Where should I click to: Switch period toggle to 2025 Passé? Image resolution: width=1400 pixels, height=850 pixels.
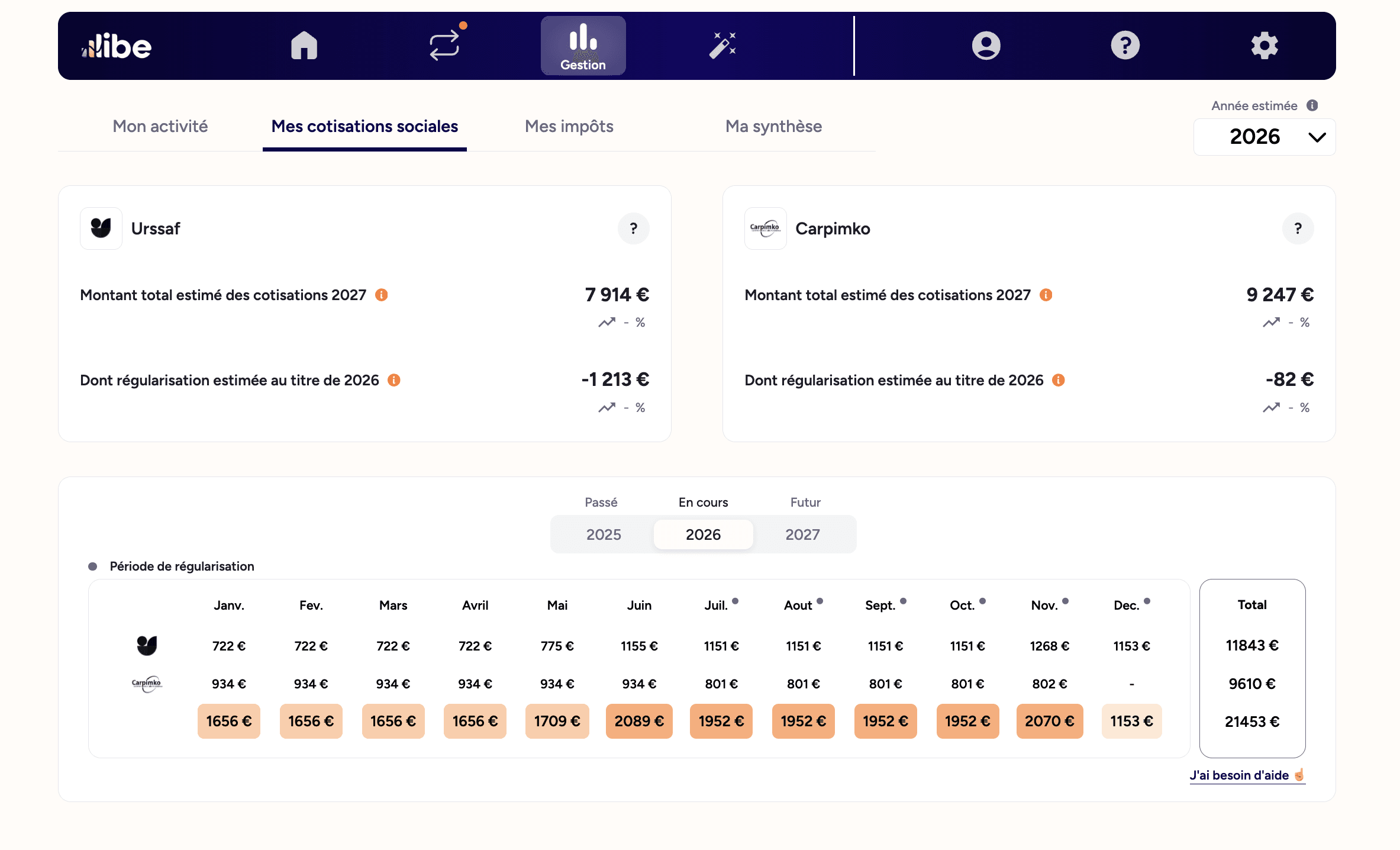(x=603, y=535)
